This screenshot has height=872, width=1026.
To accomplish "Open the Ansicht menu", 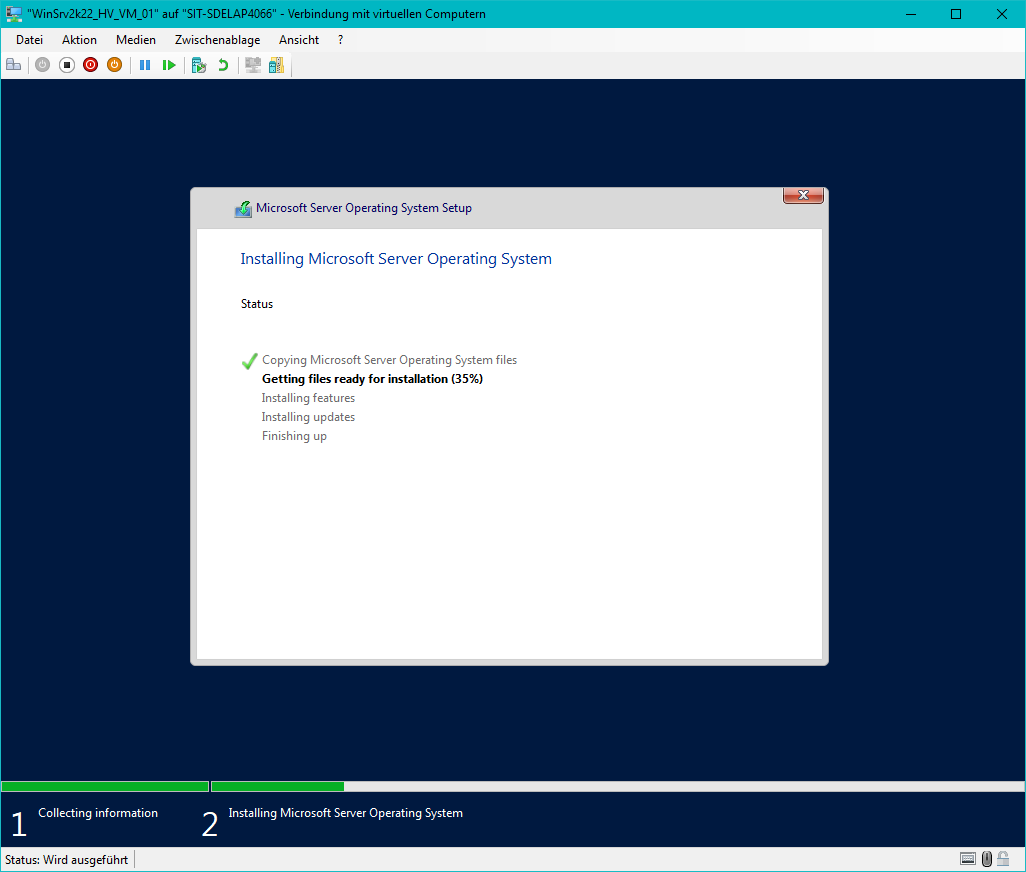I will coord(299,40).
